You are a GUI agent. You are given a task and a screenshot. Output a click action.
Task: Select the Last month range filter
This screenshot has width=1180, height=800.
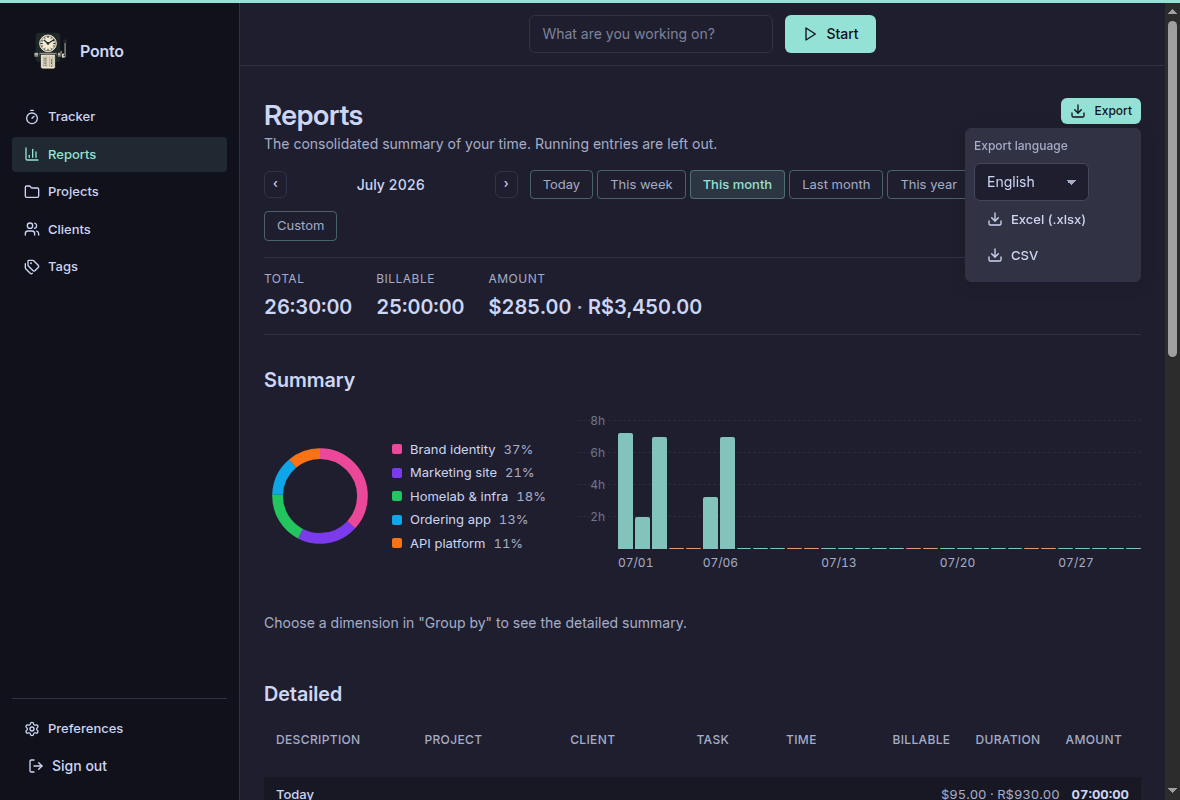tap(835, 184)
